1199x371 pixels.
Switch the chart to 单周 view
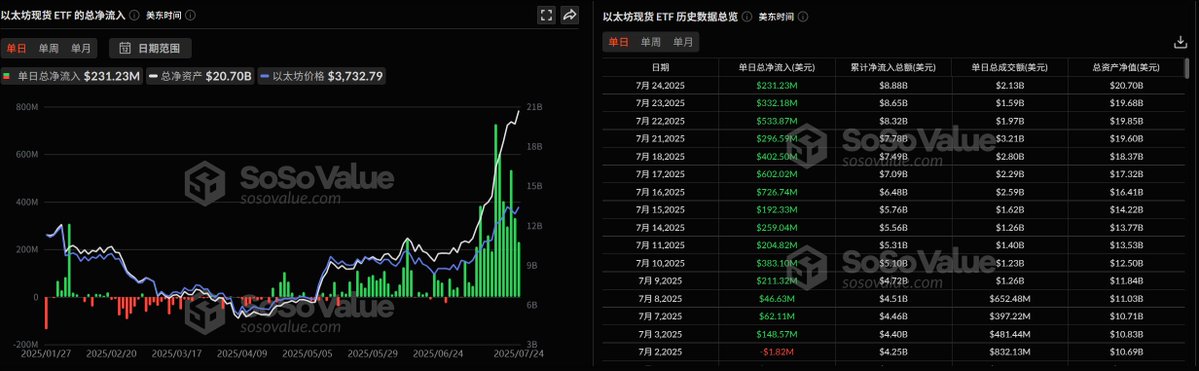pos(48,48)
